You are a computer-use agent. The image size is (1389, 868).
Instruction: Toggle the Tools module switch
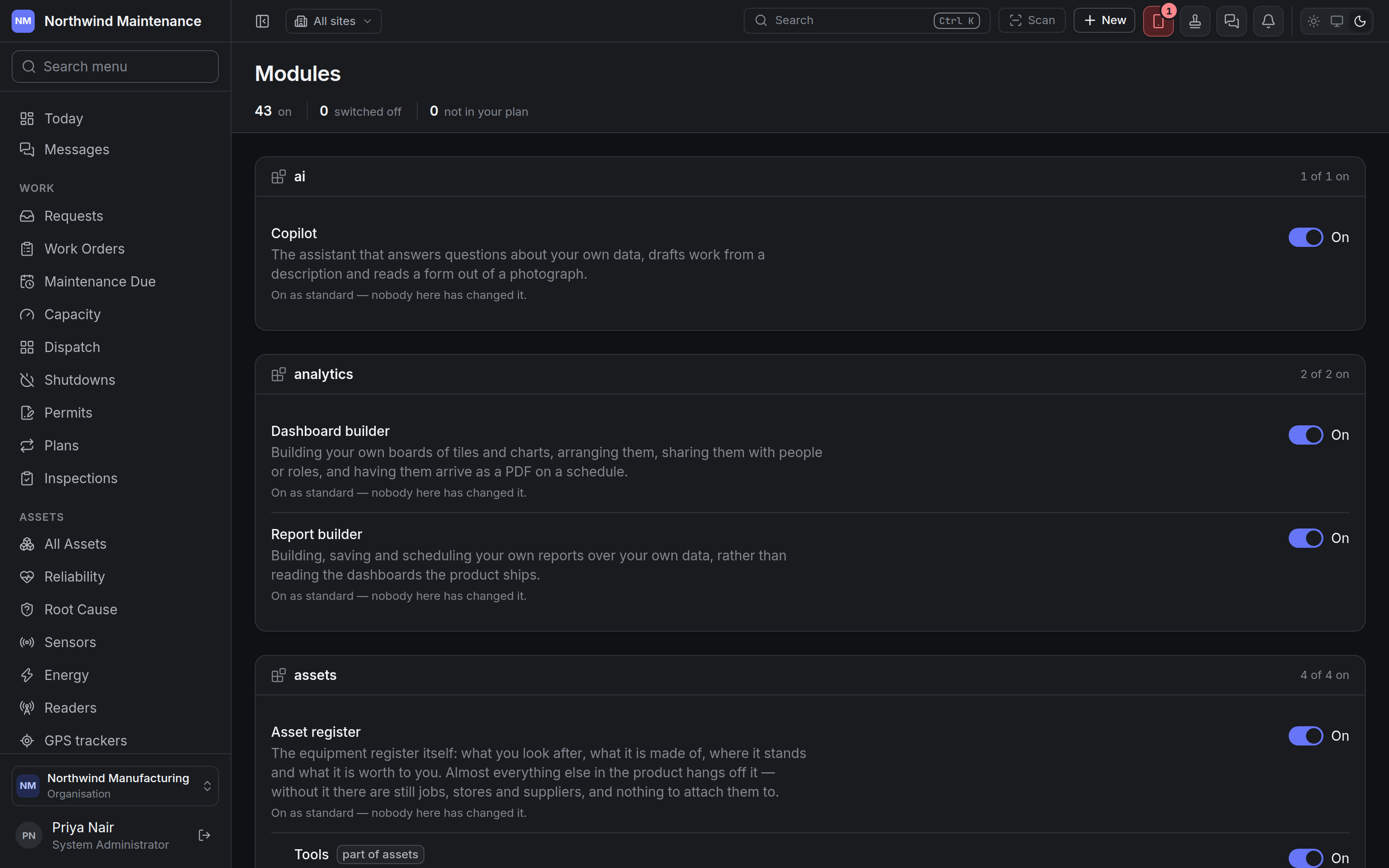1305,858
